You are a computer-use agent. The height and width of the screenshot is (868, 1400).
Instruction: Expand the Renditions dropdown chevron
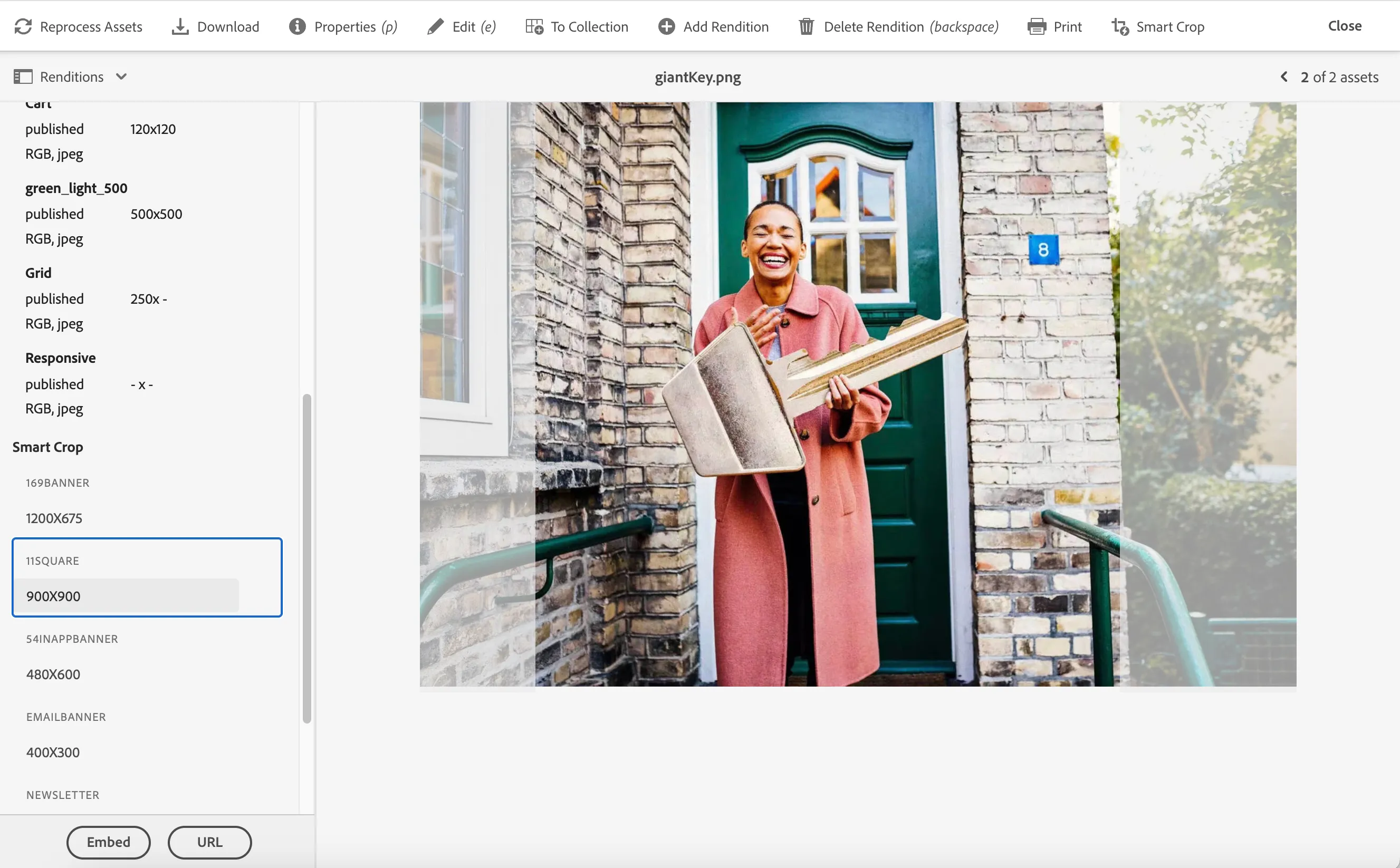(x=121, y=77)
